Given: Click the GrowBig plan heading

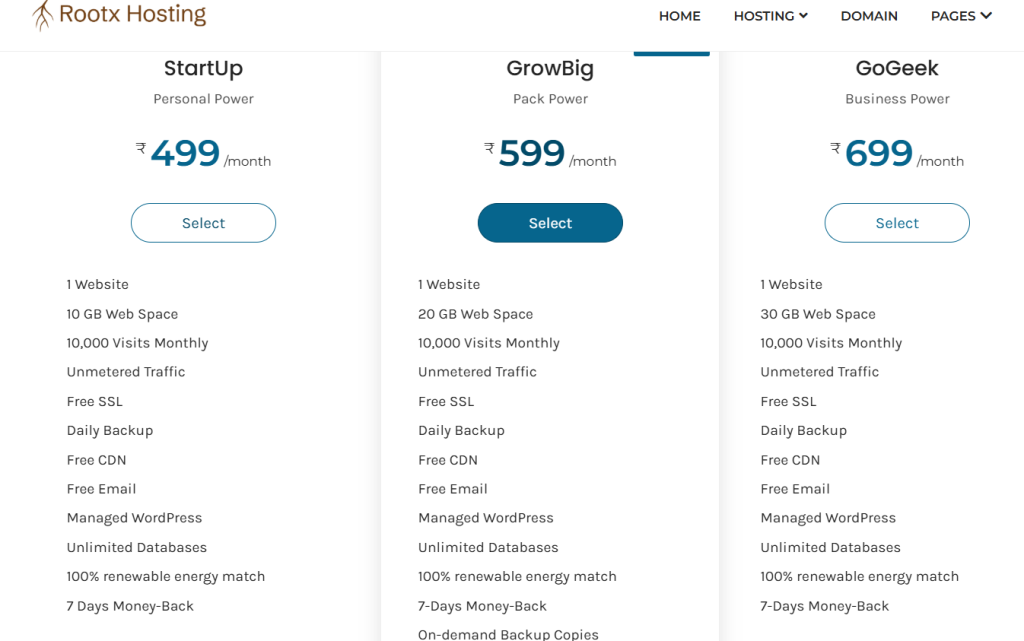Looking at the screenshot, I should pos(550,68).
